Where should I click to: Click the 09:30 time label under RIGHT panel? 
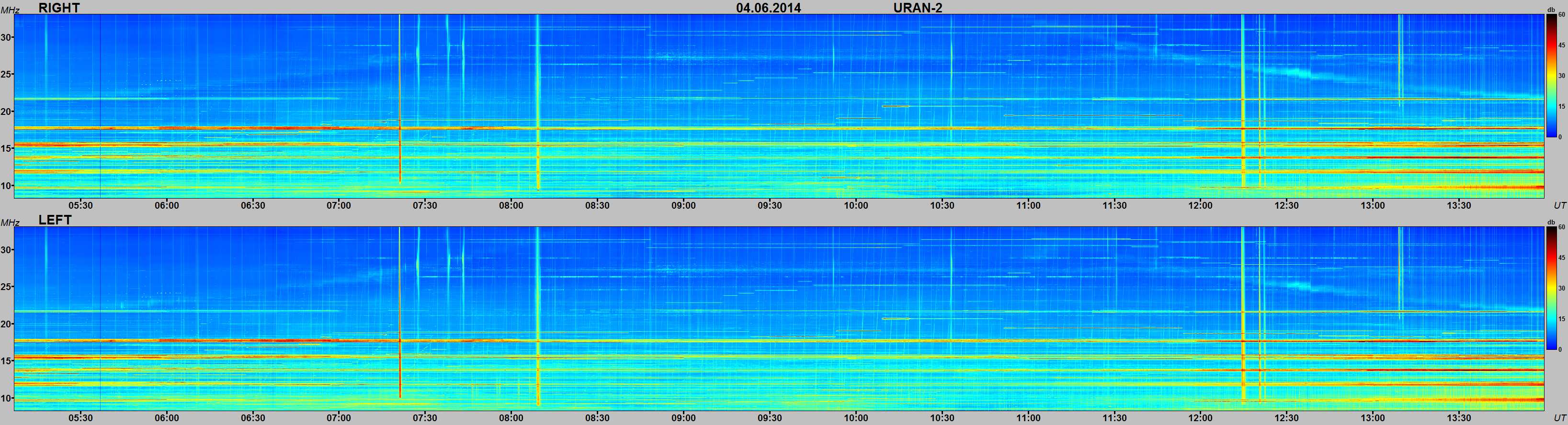pos(769,205)
